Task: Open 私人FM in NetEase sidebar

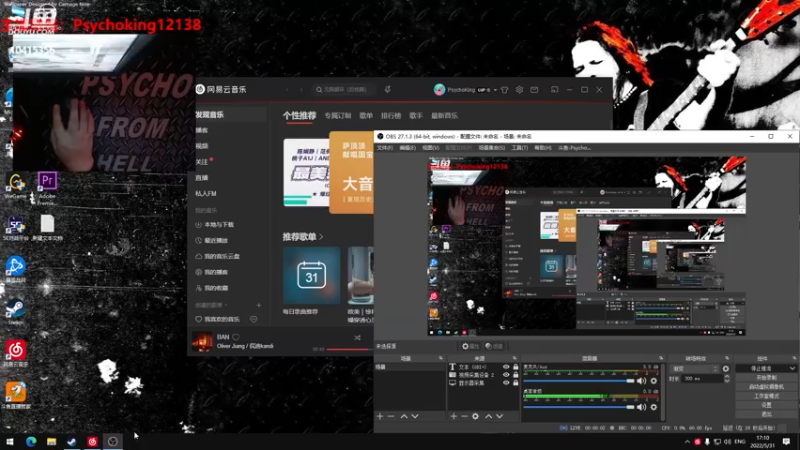Action: pyautogui.click(x=206, y=194)
